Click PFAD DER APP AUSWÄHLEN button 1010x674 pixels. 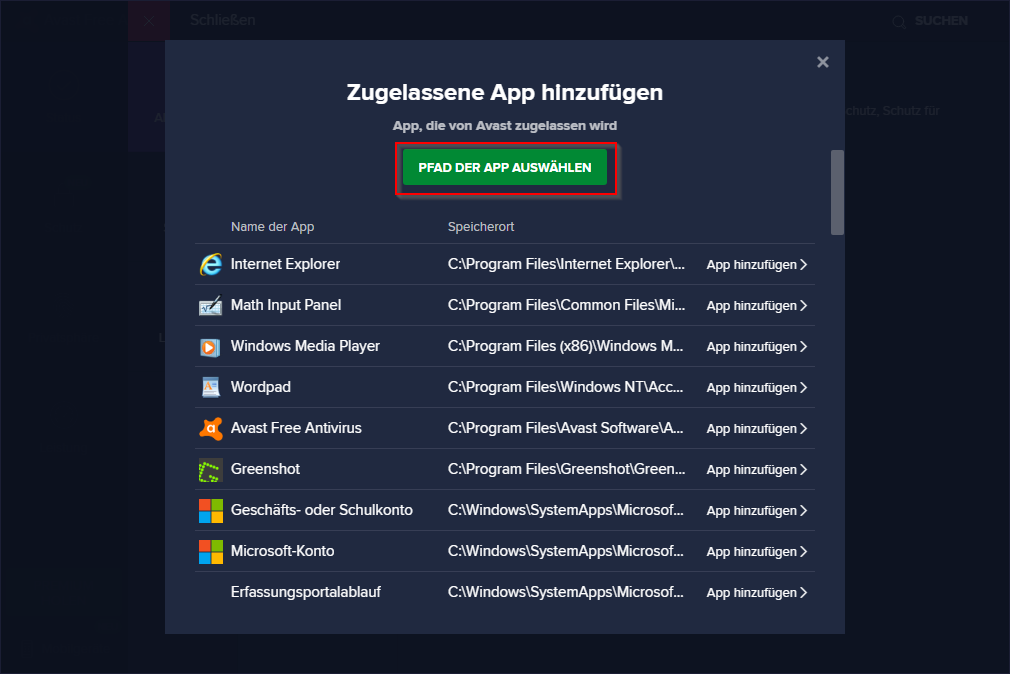pos(505,168)
